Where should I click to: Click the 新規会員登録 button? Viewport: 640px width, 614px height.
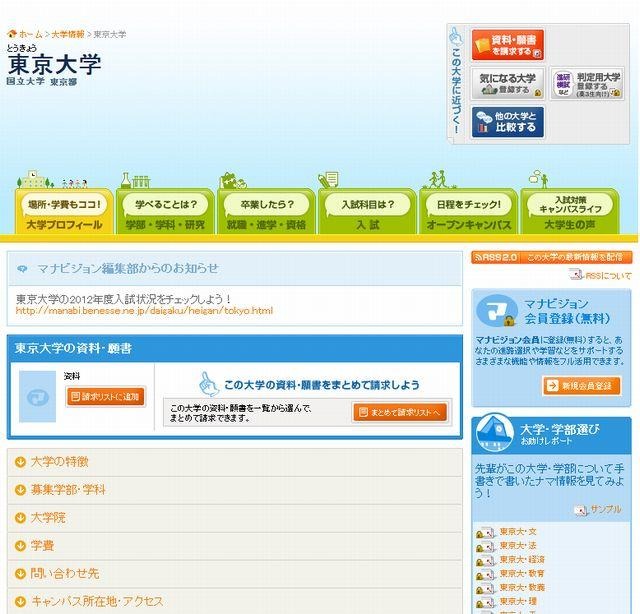point(582,386)
